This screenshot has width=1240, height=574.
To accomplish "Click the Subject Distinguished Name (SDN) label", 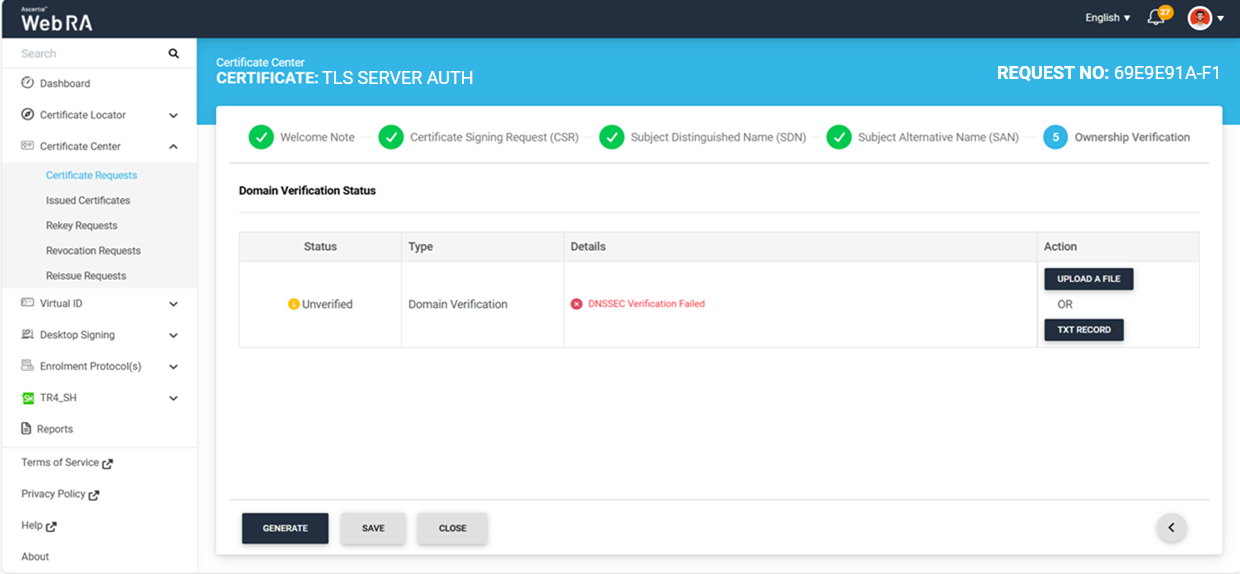I will click(718, 138).
